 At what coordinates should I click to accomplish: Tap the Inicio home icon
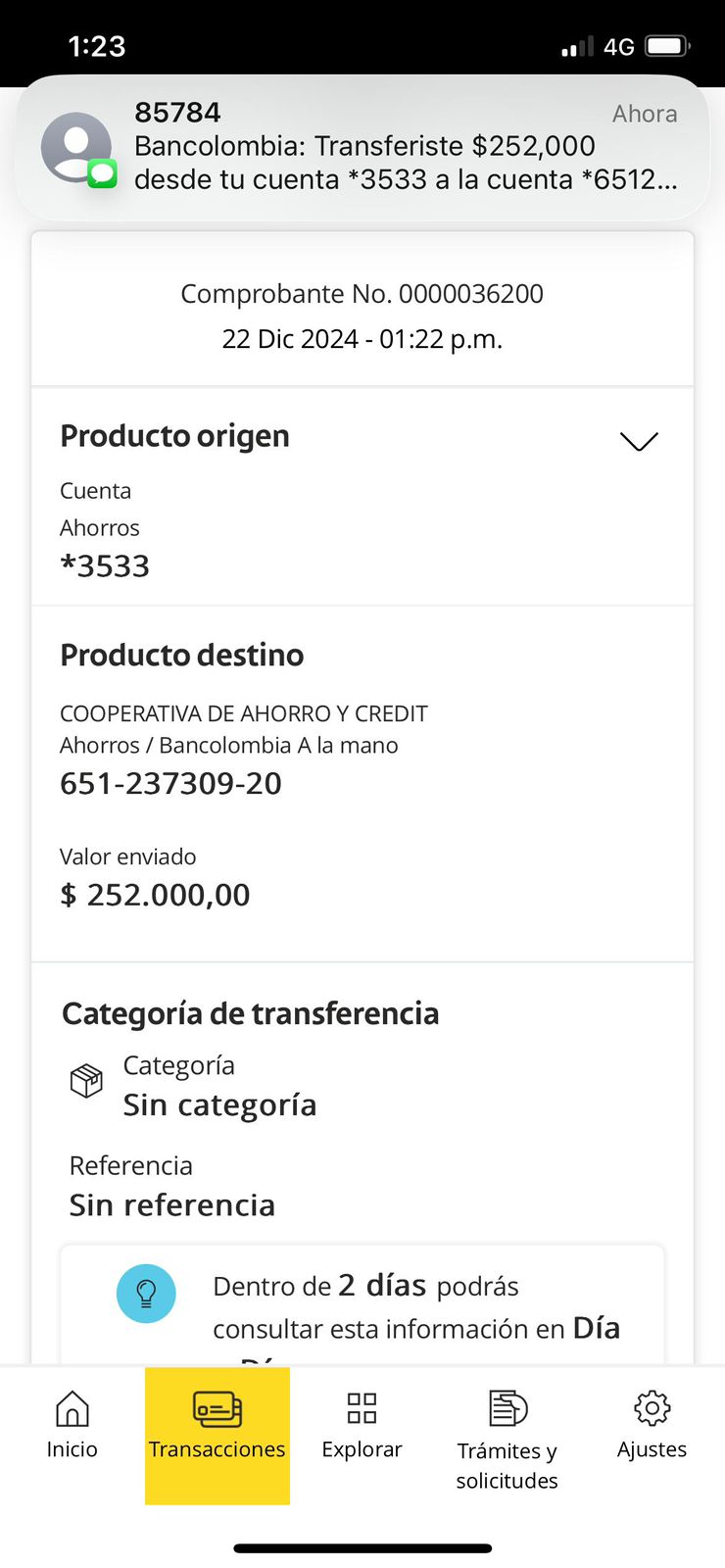pyautogui.click(x=72, y=1409)
